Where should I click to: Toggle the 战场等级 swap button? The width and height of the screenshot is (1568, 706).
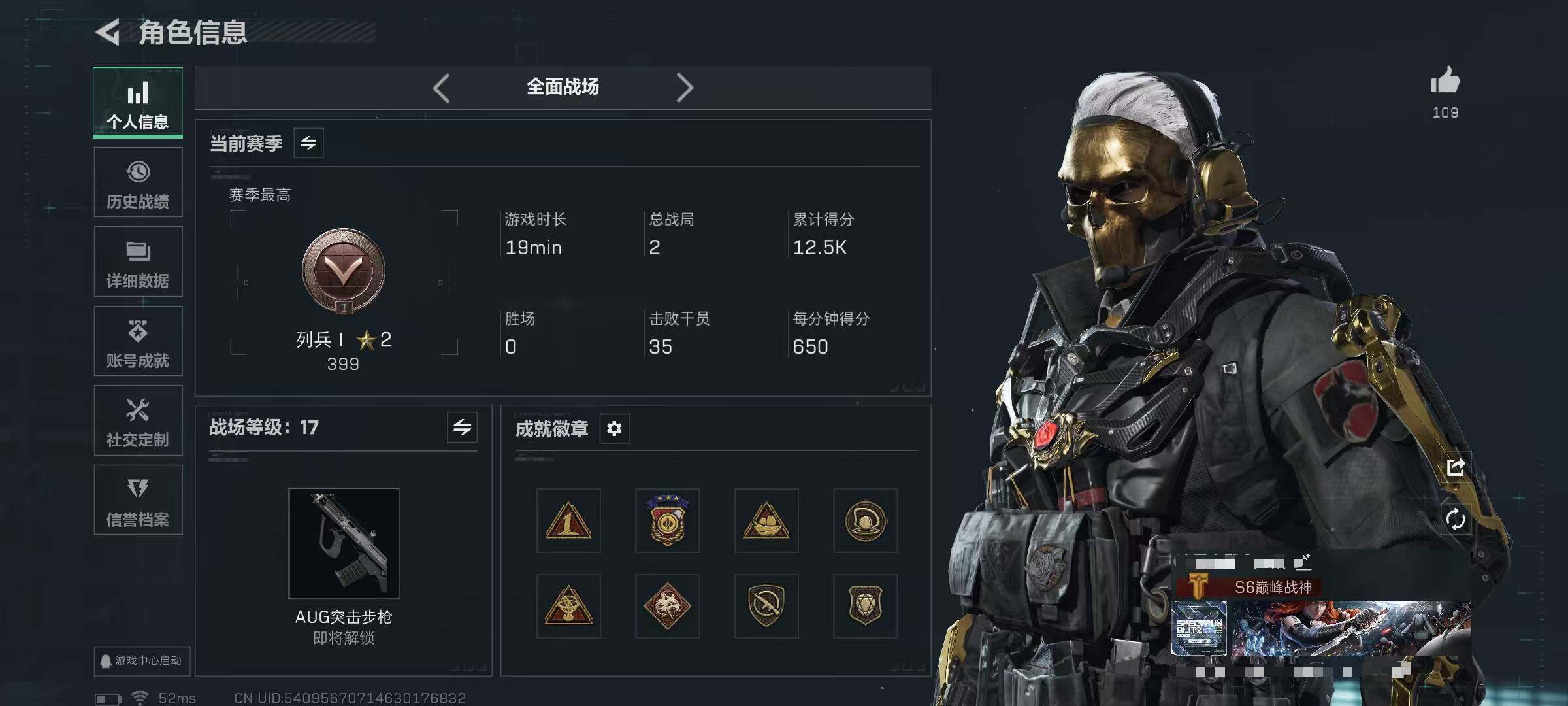462,428
